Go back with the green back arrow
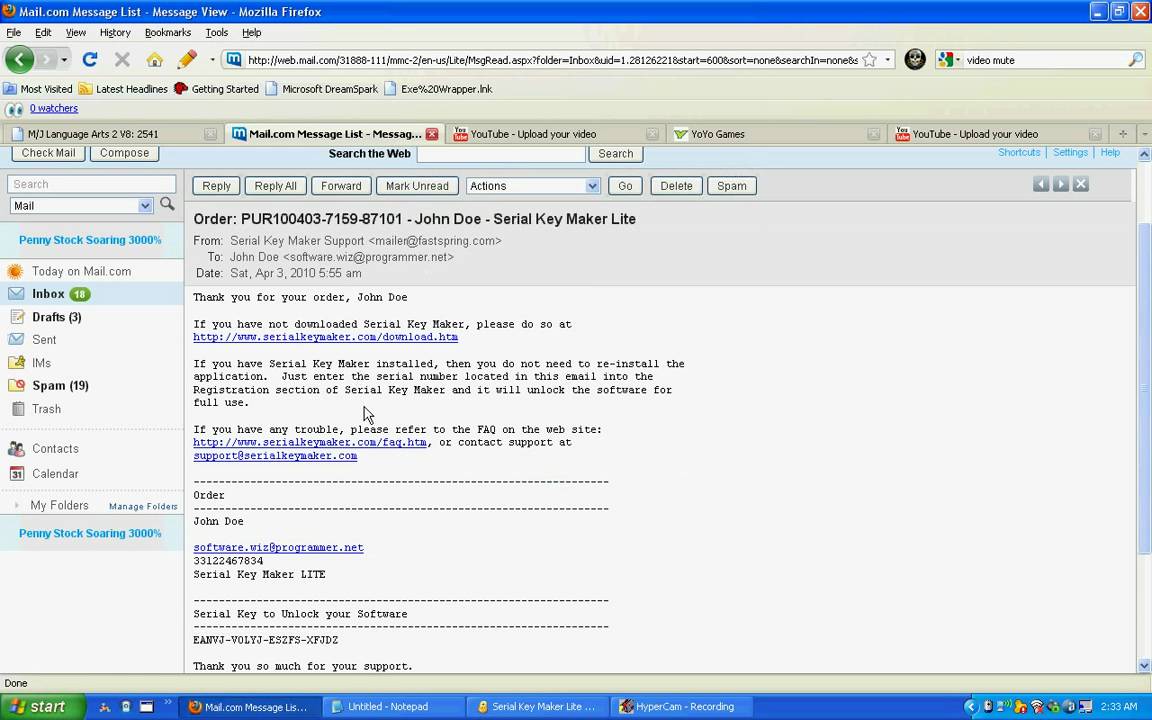Image resolution: width=1152 pixels, height=720 pixels. (19, 60)
